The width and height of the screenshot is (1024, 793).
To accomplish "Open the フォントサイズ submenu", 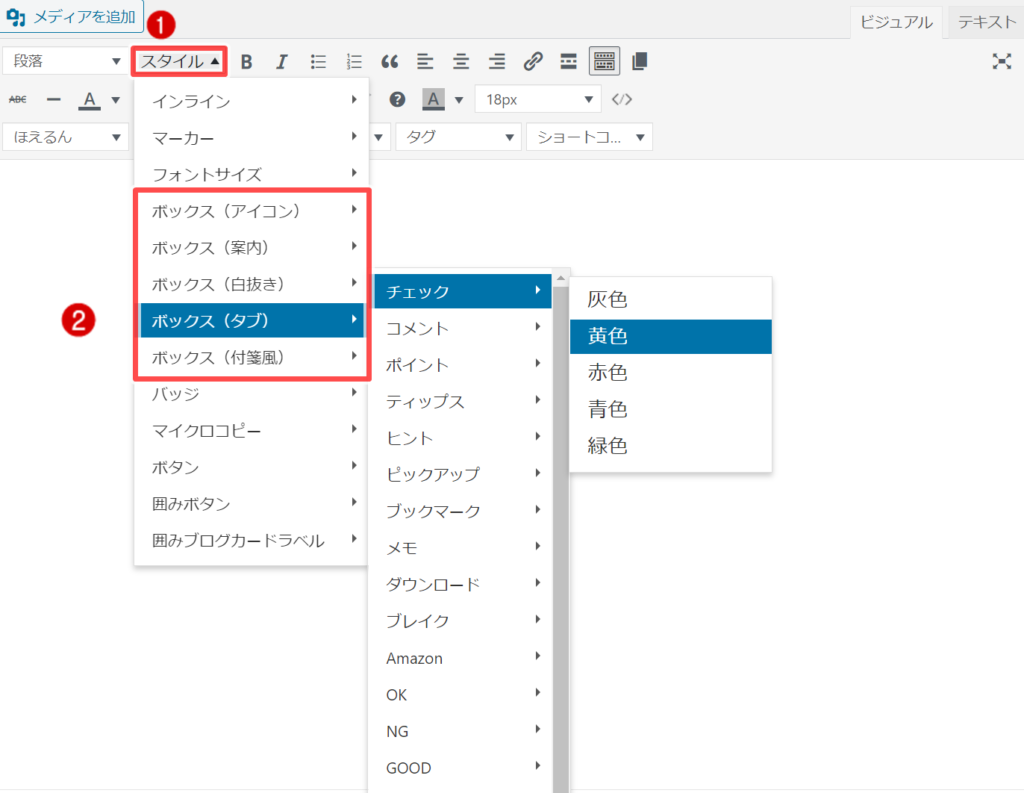I will 251,174.
